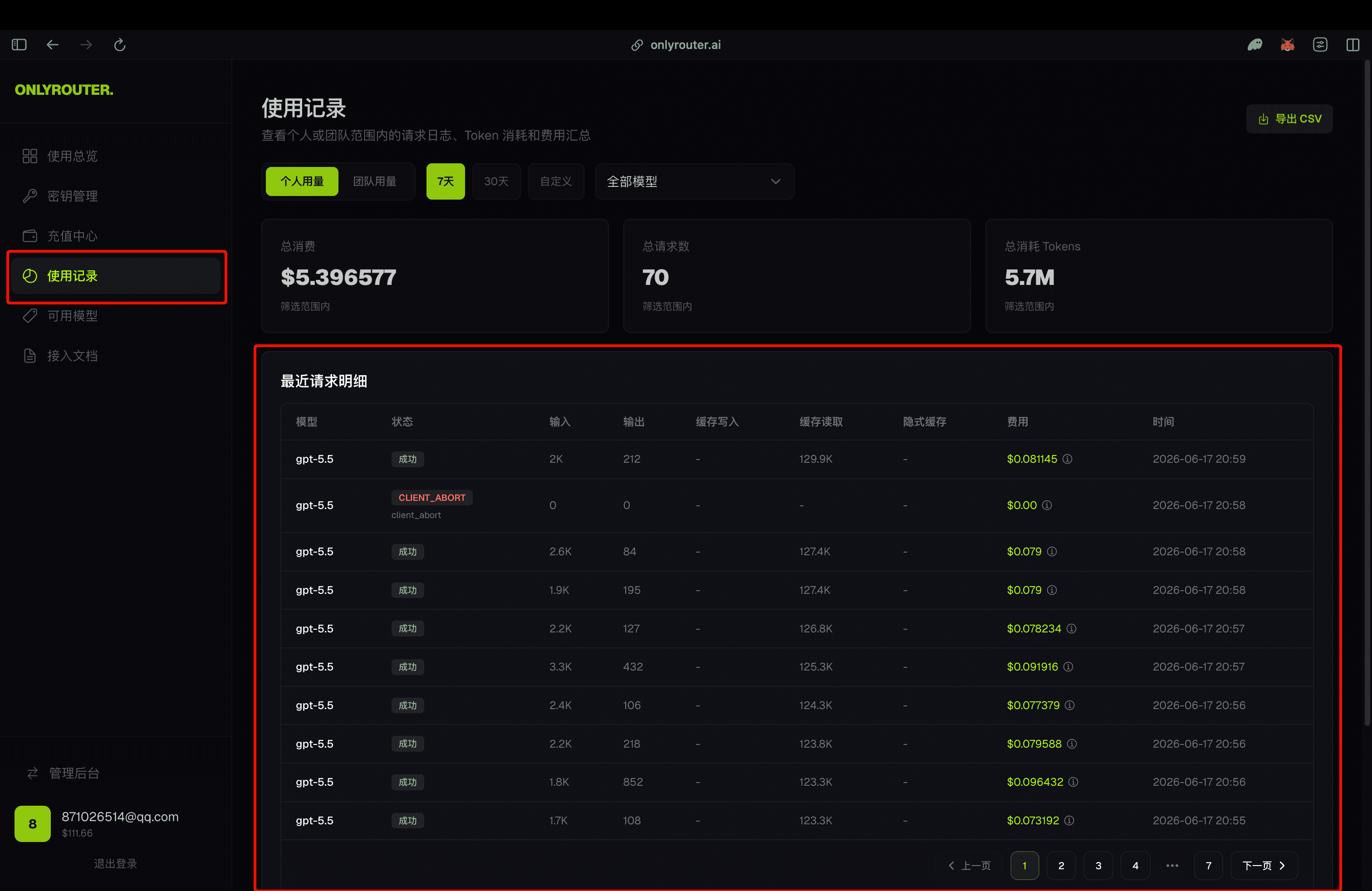
Task: Select the 自定义 time range
Action: point(556,181)
